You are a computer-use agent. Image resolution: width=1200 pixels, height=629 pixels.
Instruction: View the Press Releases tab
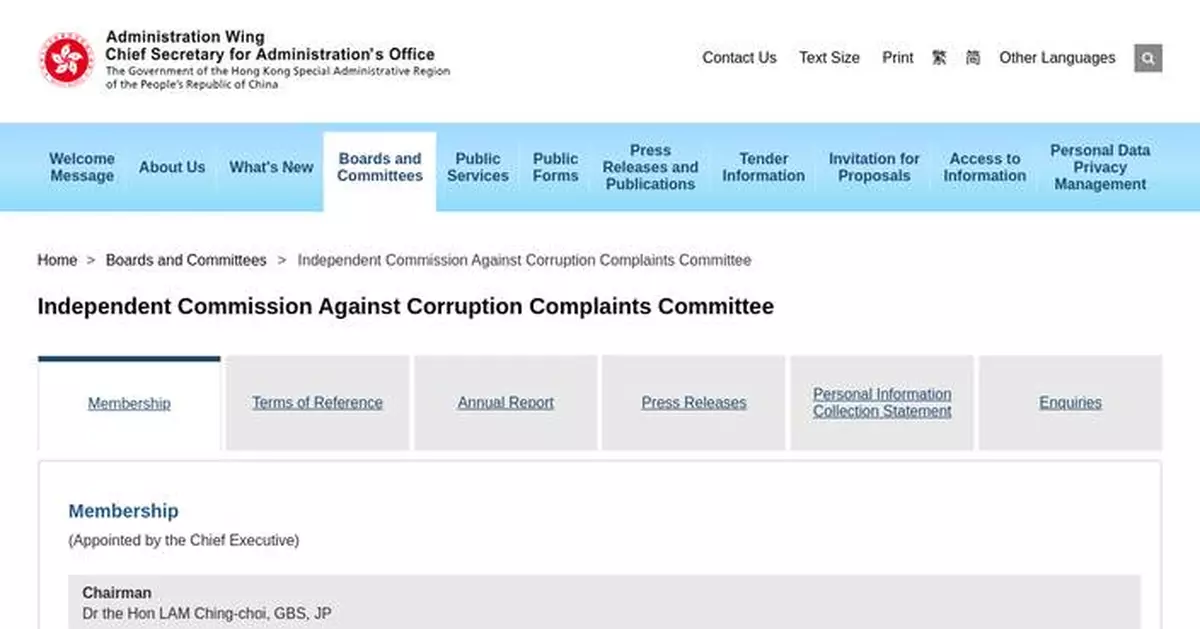[x=693, y=402]
